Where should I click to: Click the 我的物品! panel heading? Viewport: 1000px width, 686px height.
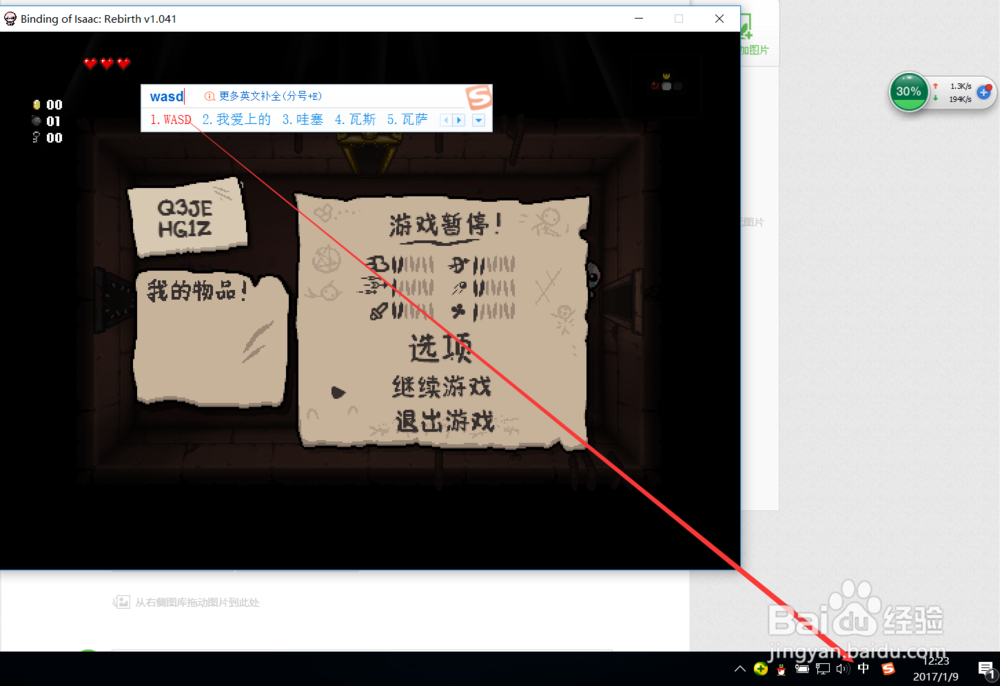click(x=196, y=291)
